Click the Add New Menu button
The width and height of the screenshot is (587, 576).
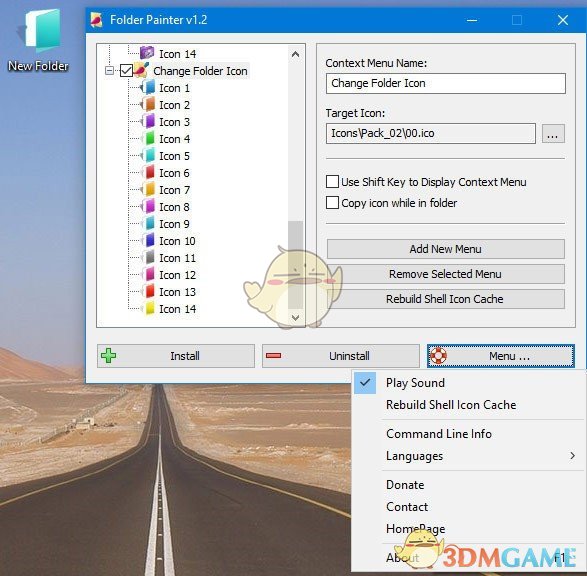click(x=445, y=249)
